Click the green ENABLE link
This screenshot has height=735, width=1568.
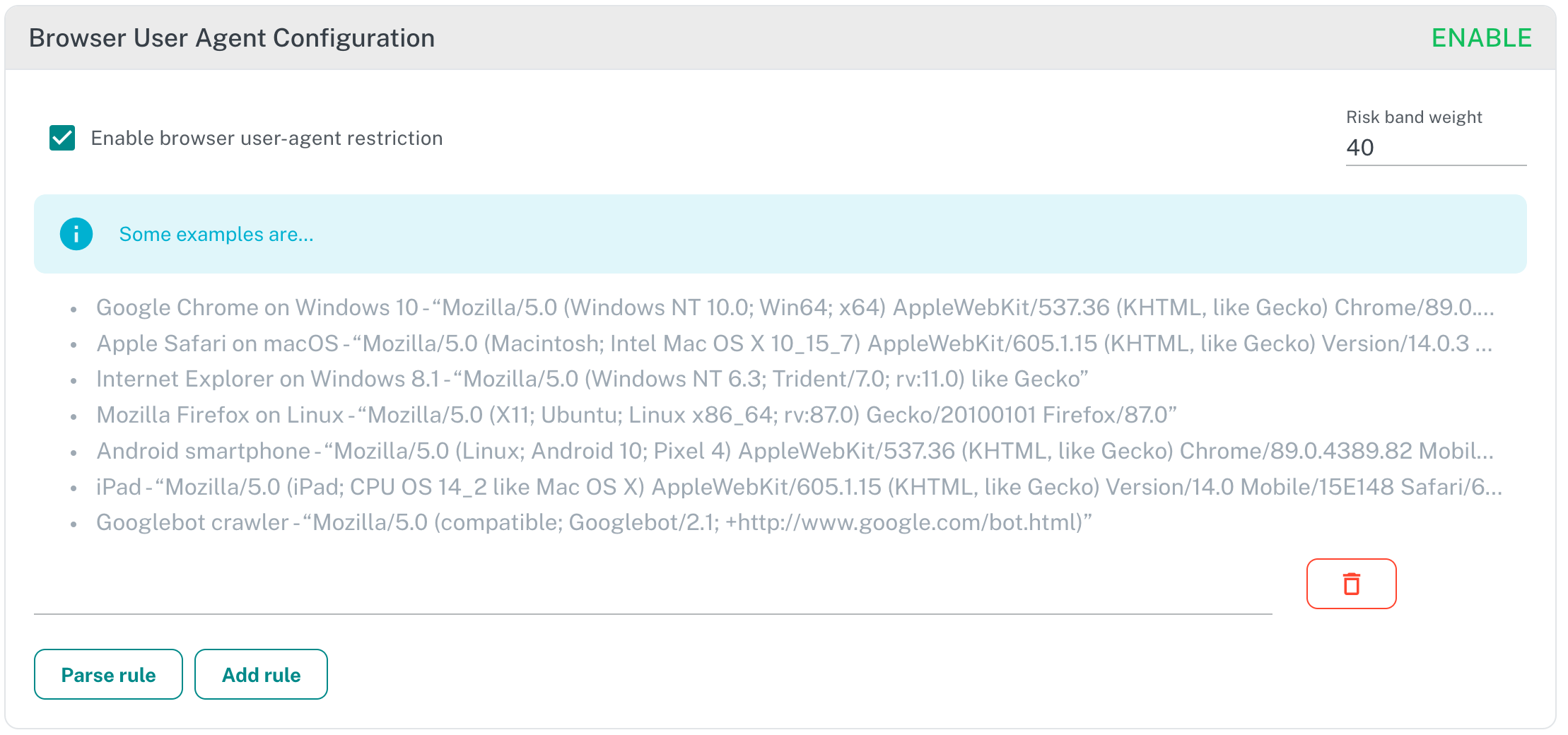[1481, 38]
